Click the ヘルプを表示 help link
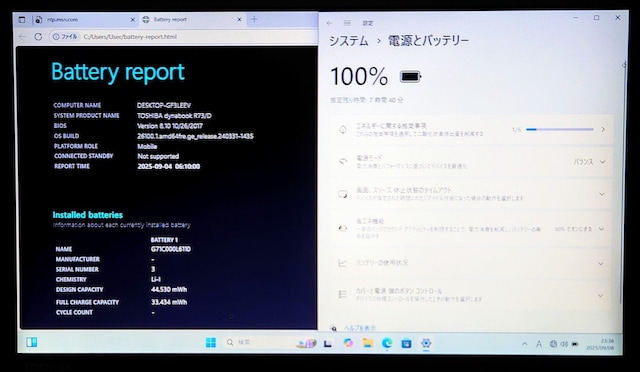The width and height of the screenshot is (640, 372). click(360, 328)
